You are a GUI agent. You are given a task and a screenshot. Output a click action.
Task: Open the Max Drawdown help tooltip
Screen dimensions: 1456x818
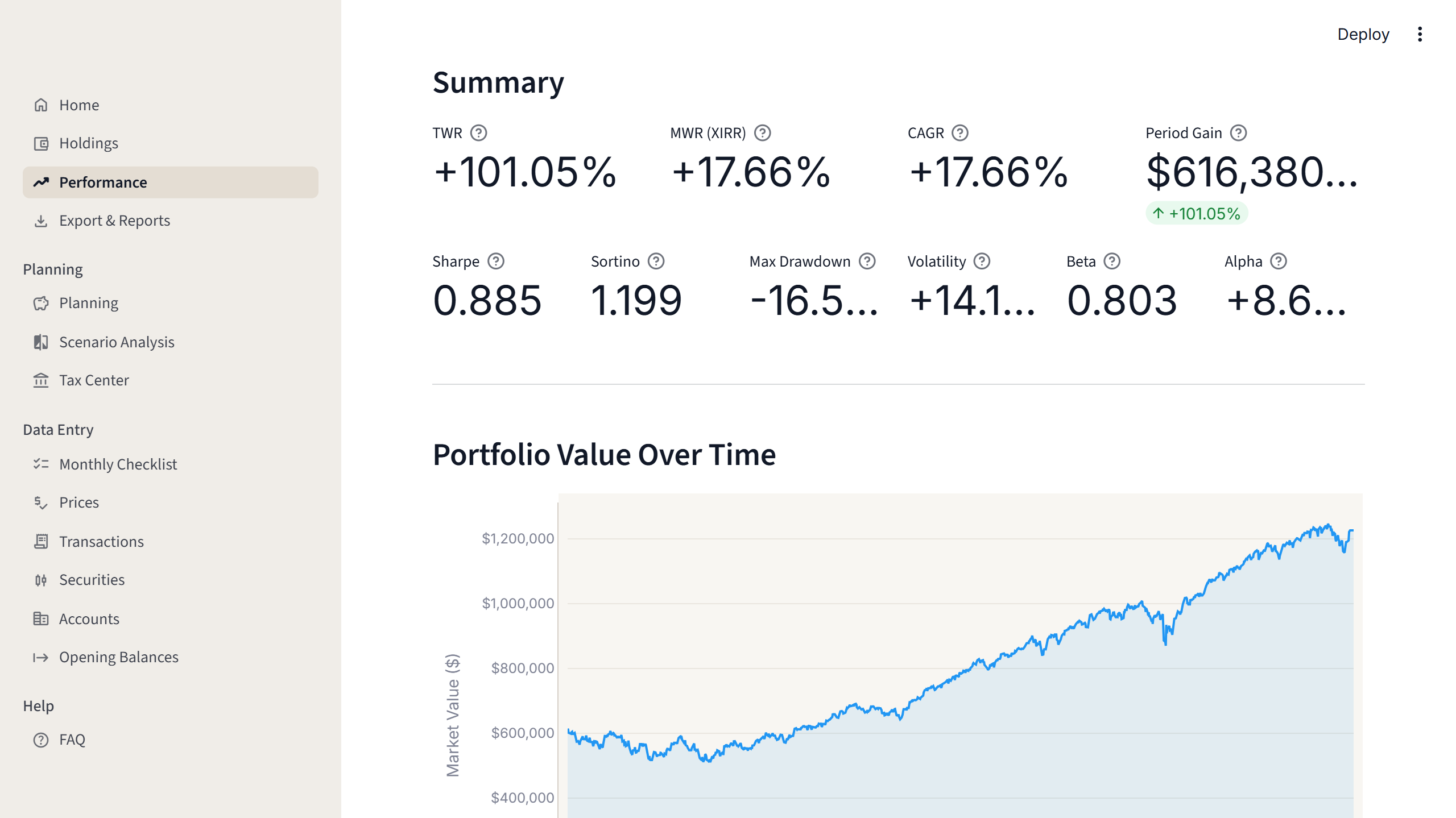[x=867, y=261]
